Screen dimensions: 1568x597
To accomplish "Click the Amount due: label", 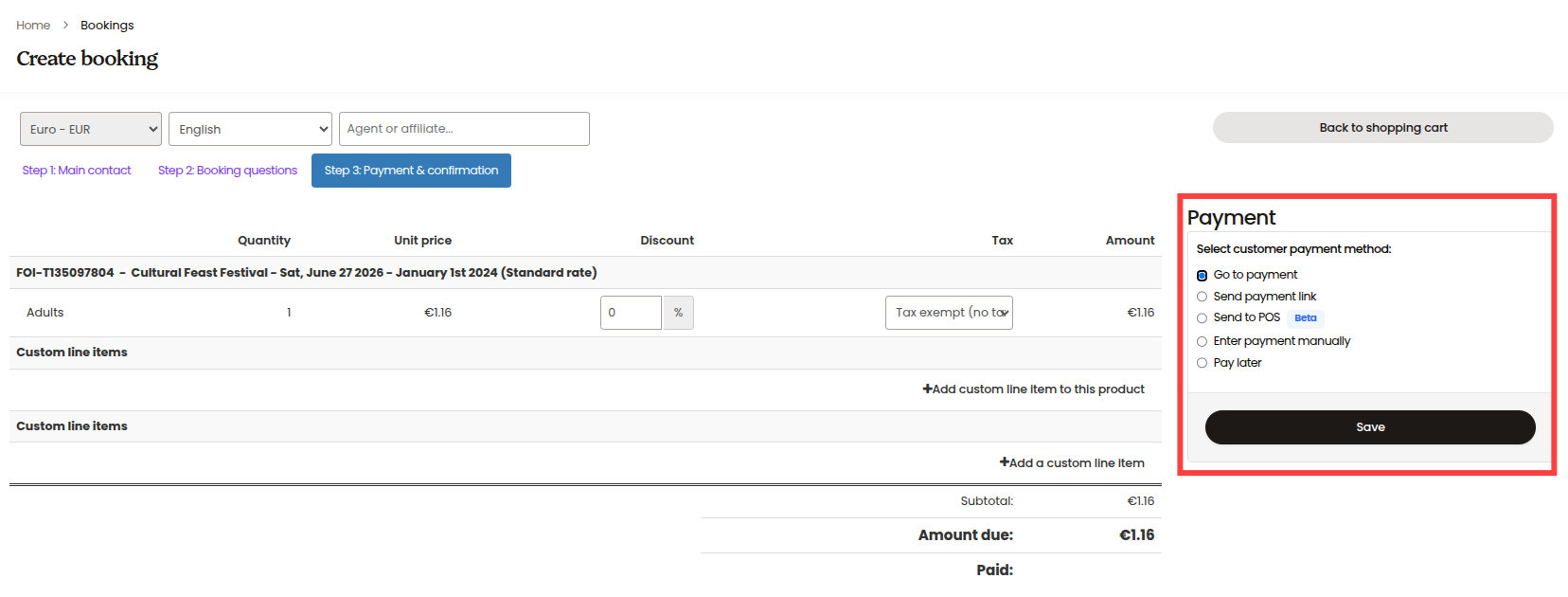I will click(965, 535).
